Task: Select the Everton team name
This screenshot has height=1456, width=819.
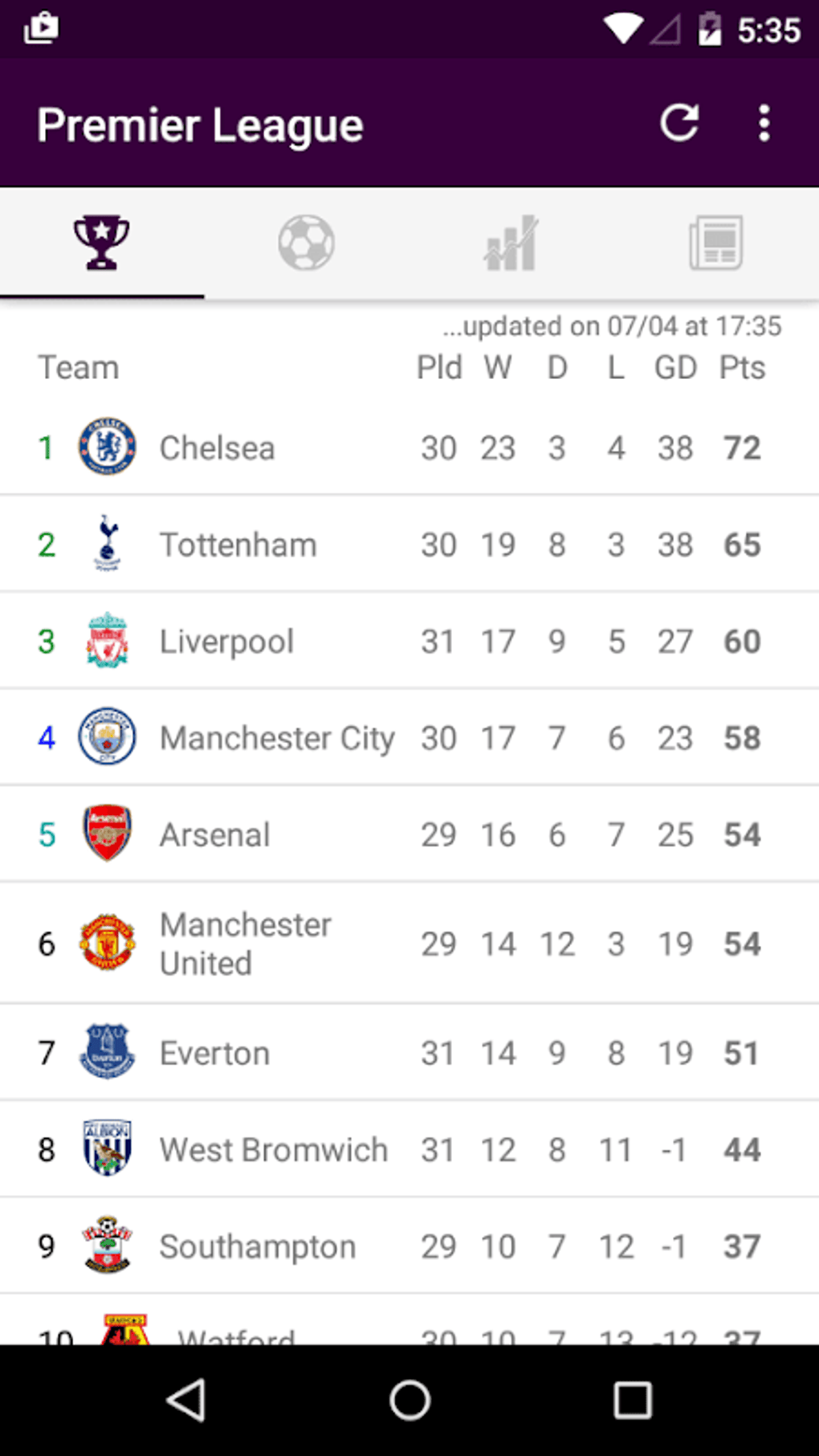Action: click(214, 1053)
